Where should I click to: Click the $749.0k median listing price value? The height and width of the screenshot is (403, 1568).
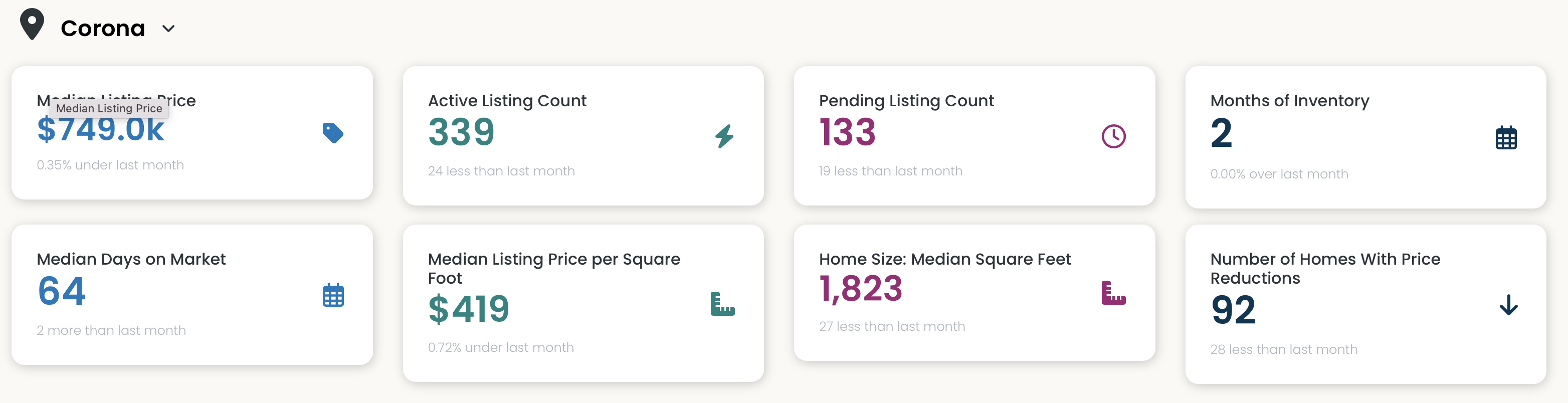click(x=100, y=131)
